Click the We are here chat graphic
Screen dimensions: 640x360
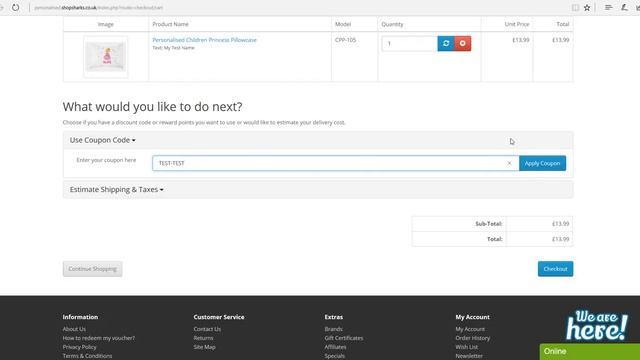597,325
